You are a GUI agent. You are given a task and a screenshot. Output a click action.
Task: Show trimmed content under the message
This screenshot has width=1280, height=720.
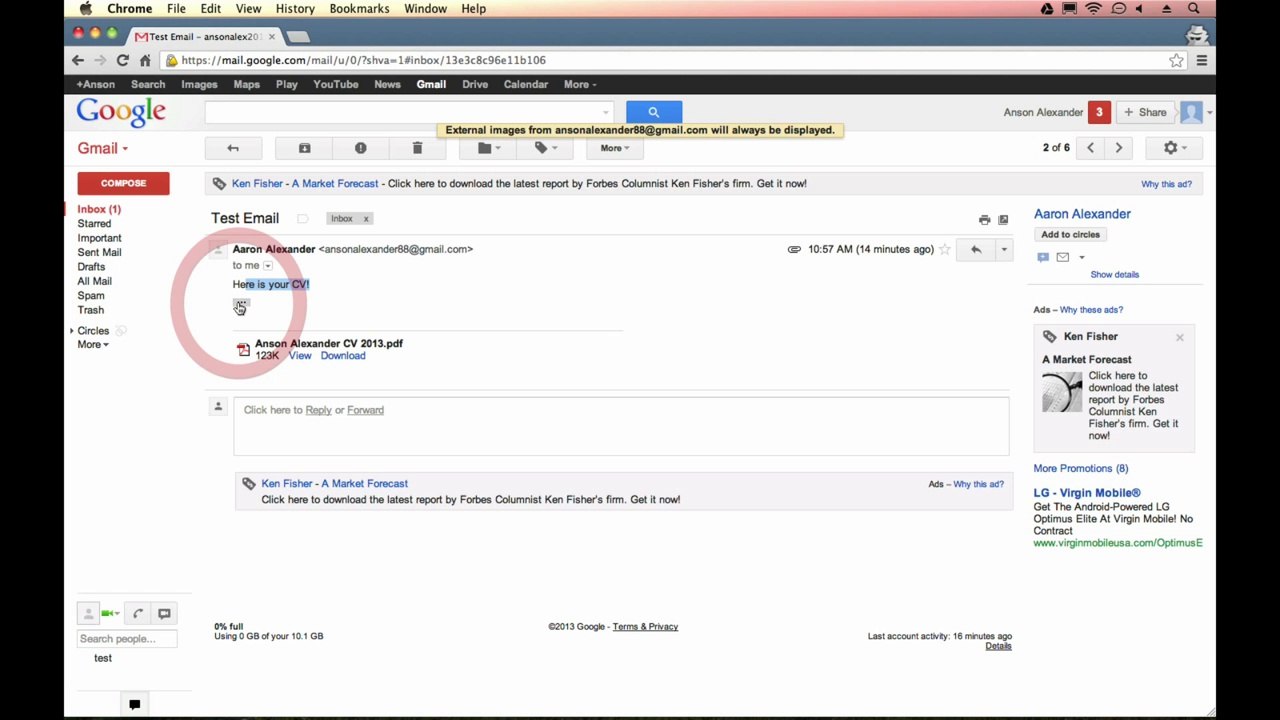tap(241, 305)
